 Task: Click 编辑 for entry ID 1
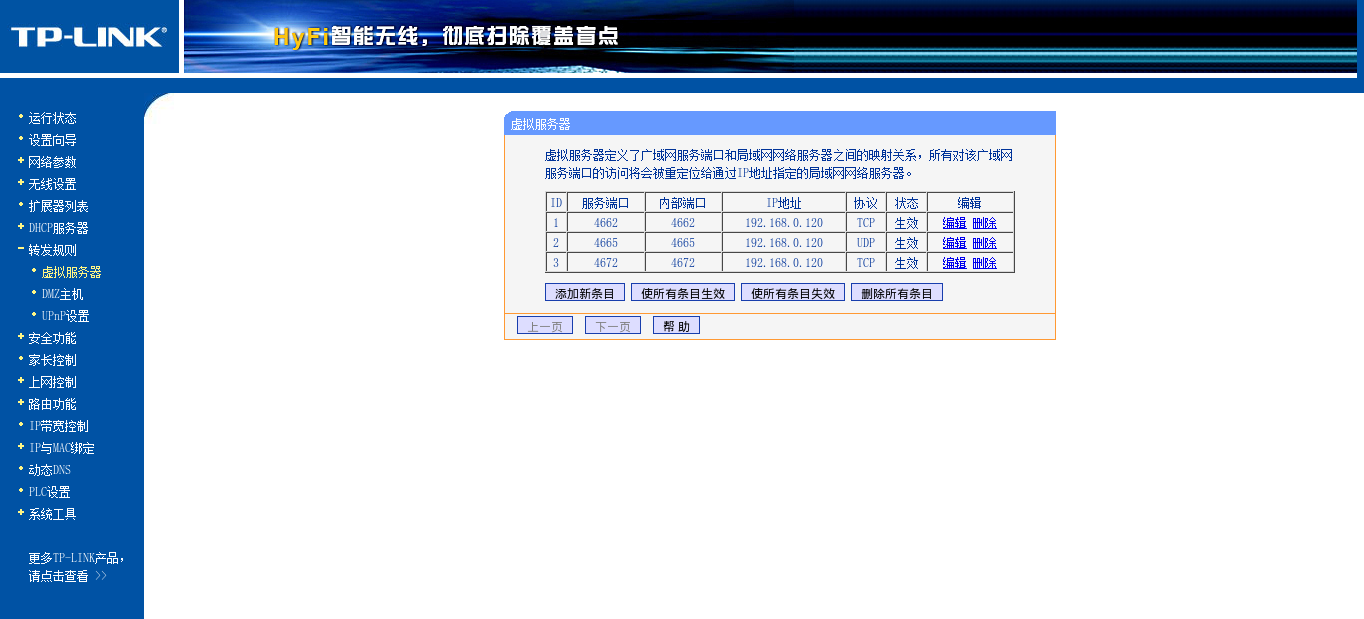pyautogui.click(x=954, y=223)
